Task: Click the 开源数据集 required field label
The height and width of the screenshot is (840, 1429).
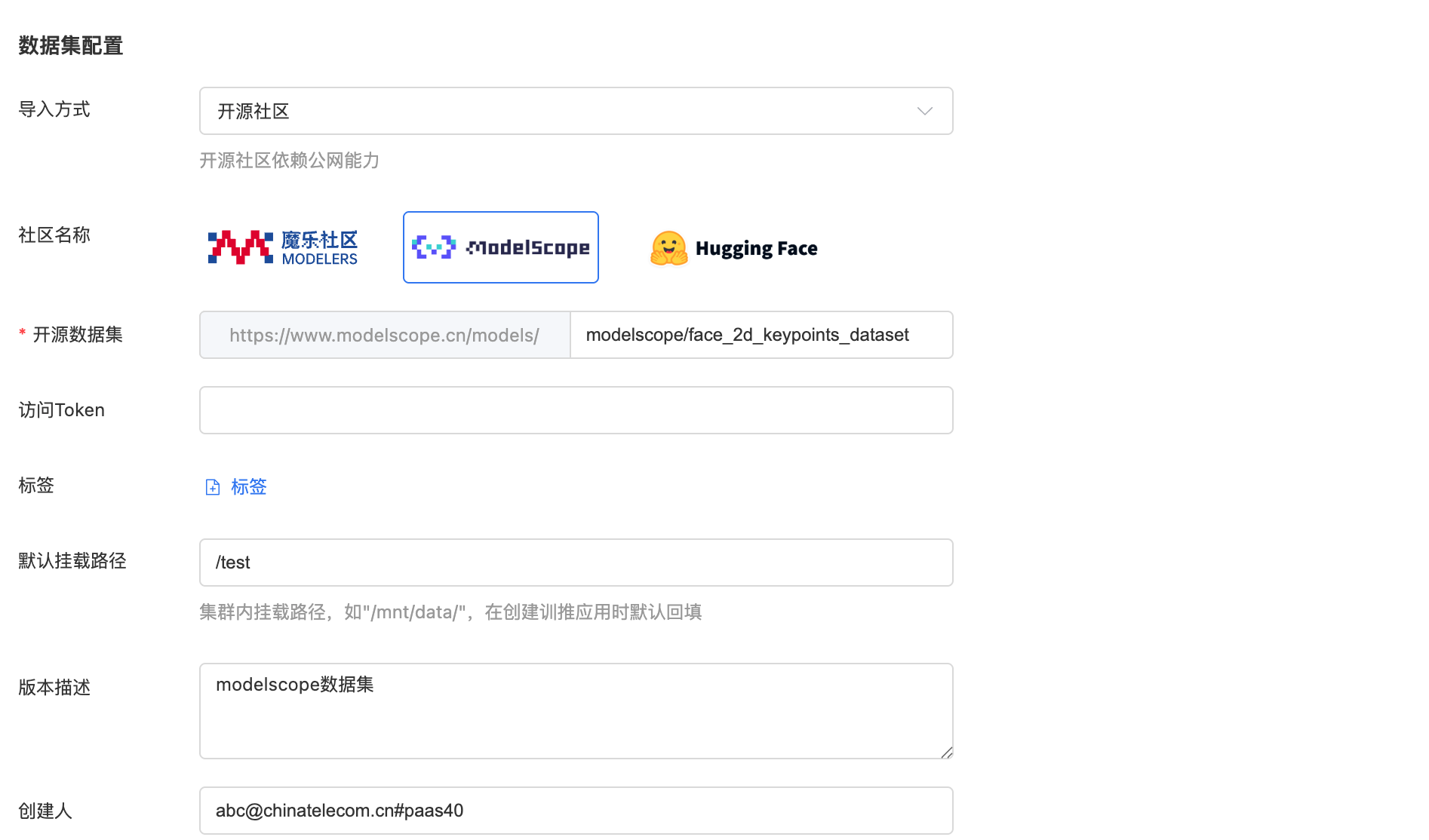Action: click(x=77, y=335)
